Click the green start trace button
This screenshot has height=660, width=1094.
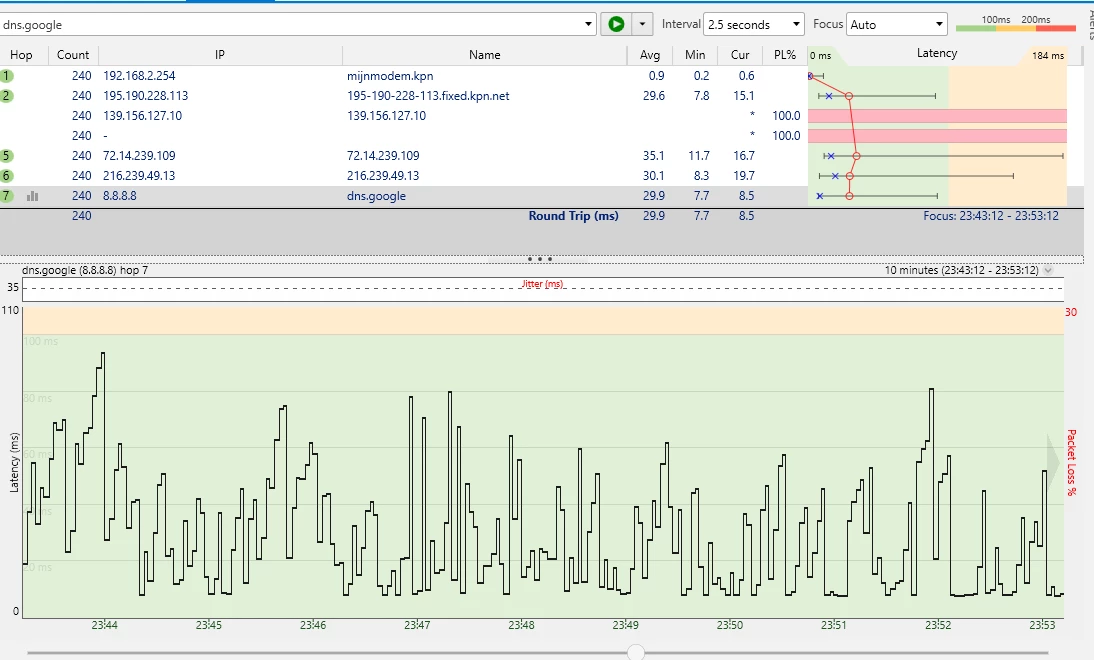pos(616,24)
